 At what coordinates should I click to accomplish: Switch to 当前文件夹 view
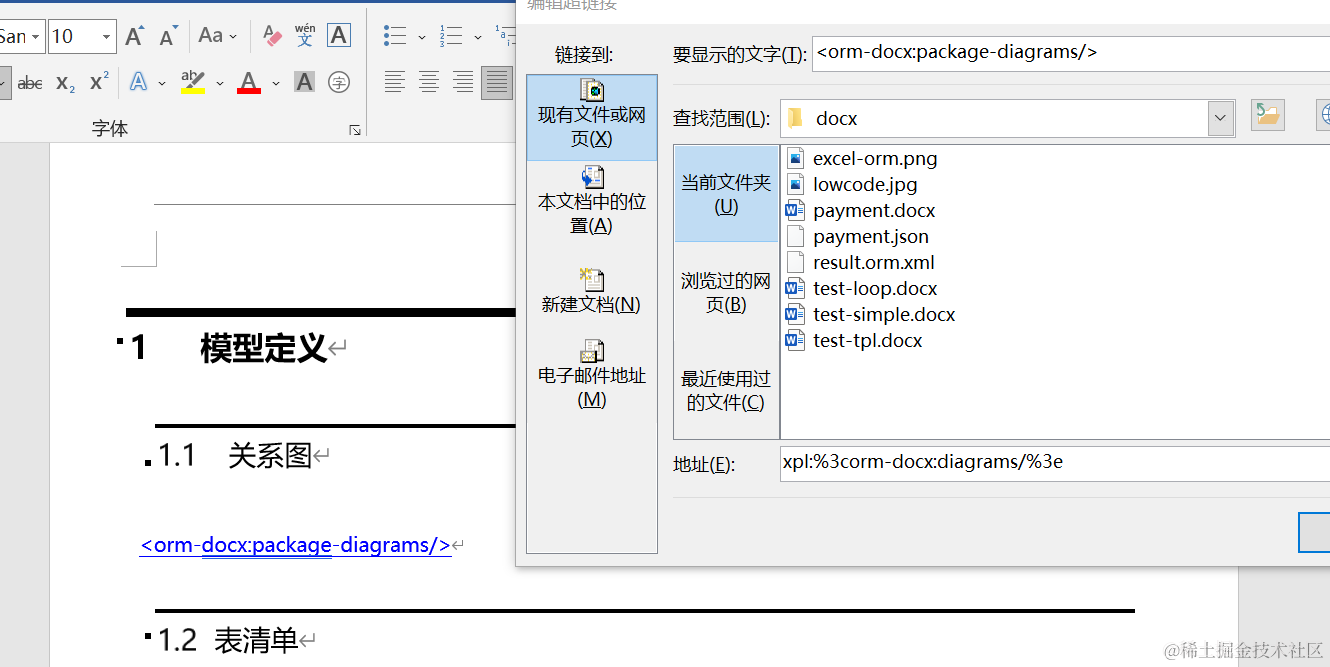[x=726, y=194]
